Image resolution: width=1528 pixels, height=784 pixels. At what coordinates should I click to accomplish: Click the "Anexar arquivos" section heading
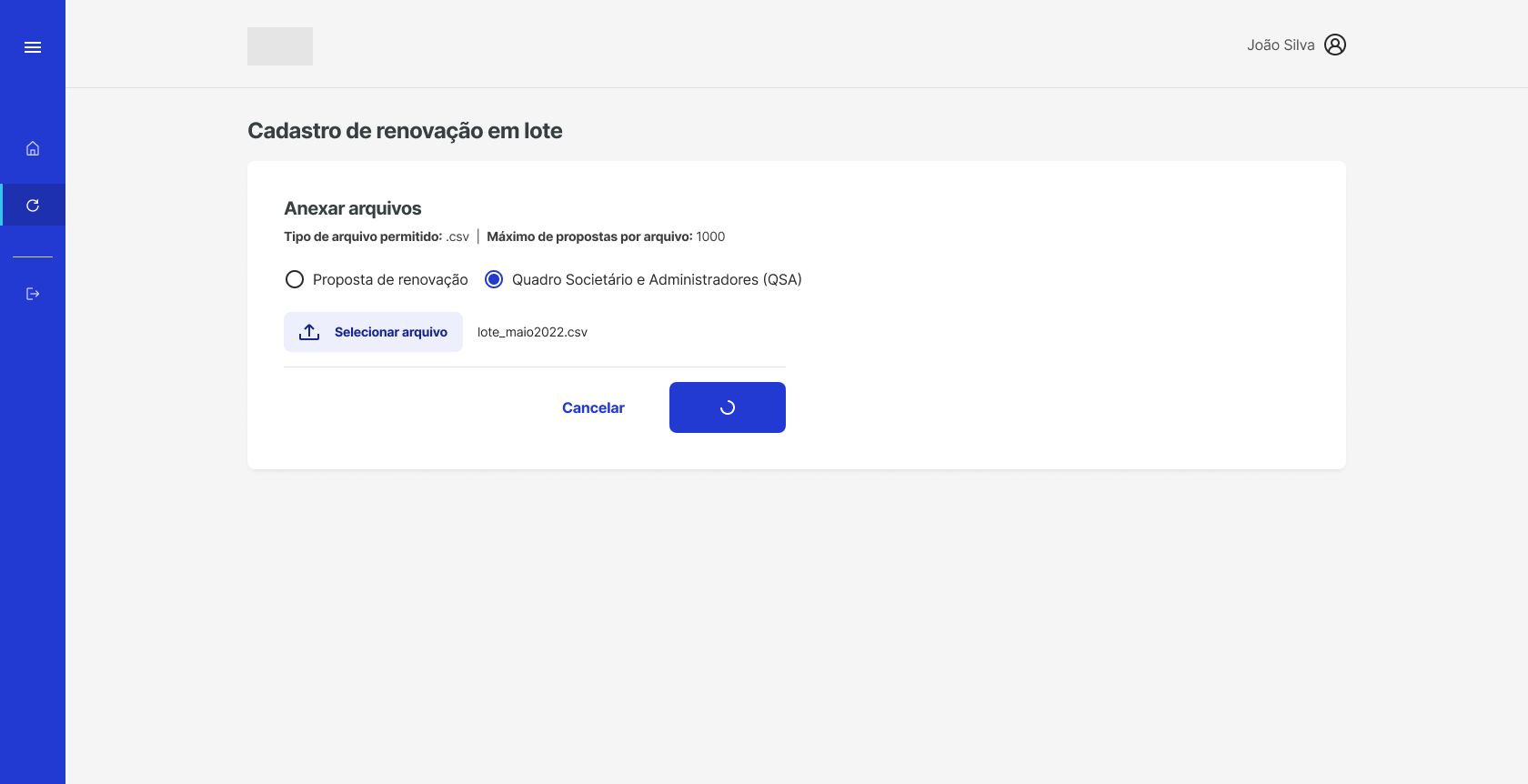pos(353,208)
